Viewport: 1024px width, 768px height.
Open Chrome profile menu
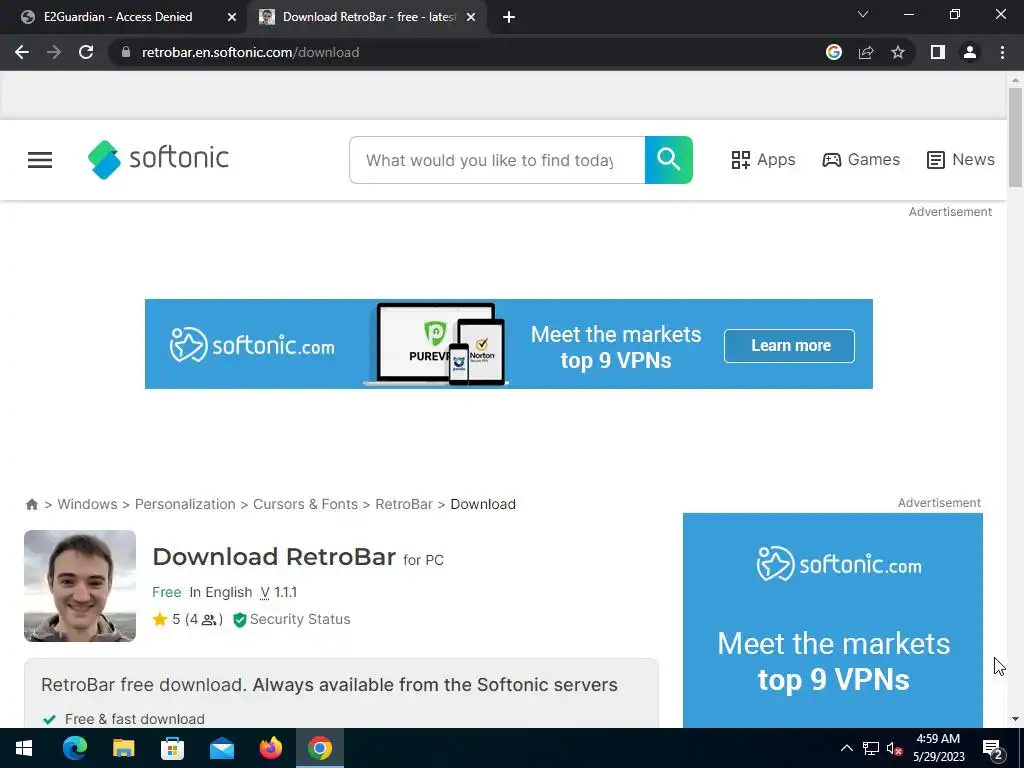click(x=970, y=52)
